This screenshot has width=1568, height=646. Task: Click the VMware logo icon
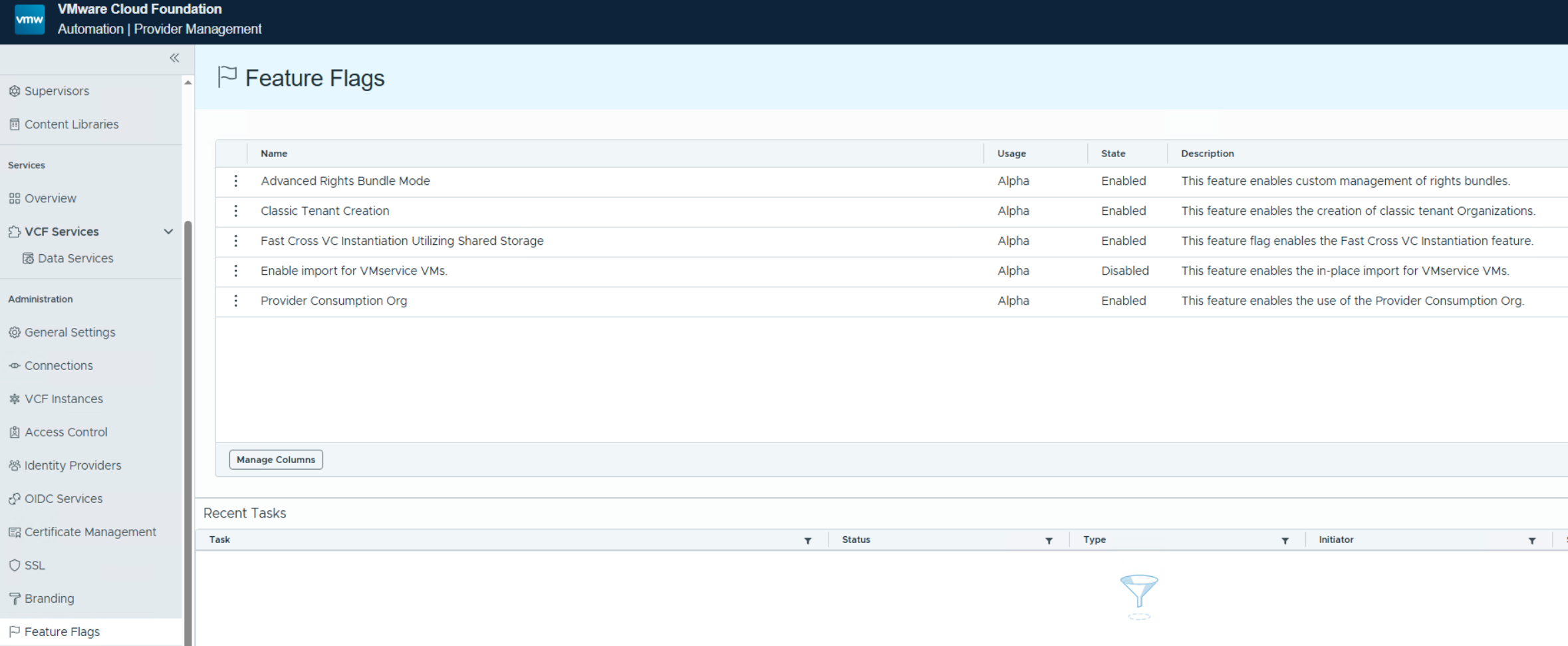(29, 19)
